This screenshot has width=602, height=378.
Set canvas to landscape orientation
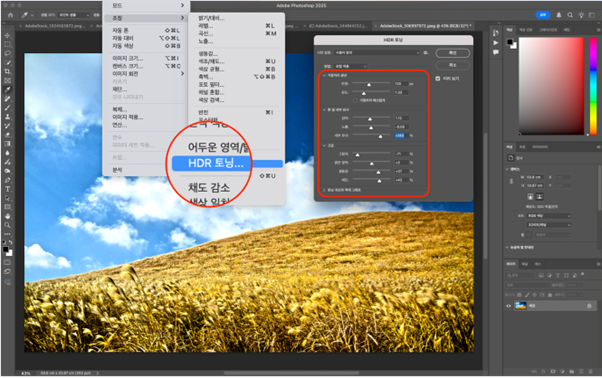[539, 196]
